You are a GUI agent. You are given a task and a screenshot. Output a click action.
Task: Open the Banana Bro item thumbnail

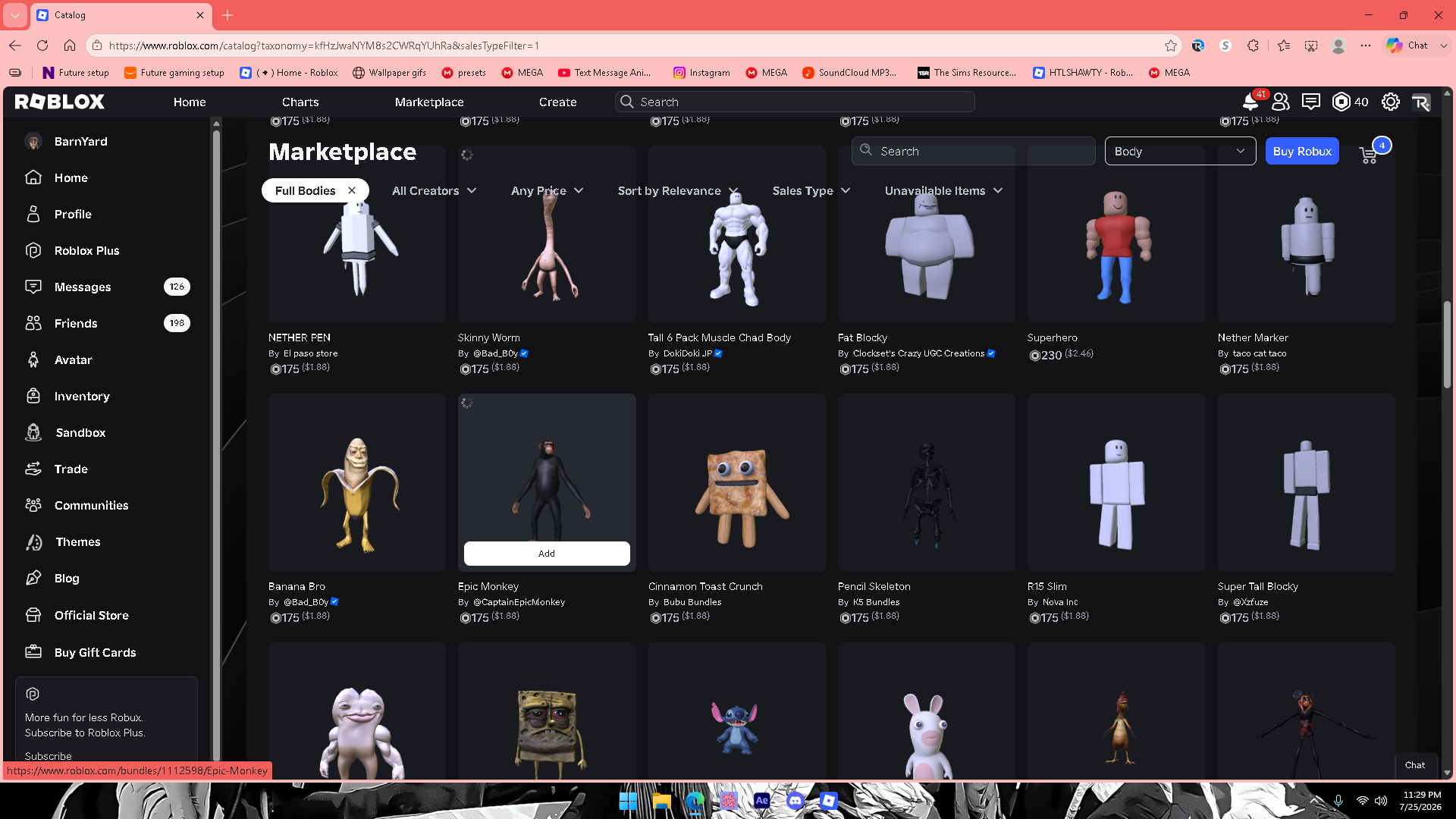click(x=357, y=482)
